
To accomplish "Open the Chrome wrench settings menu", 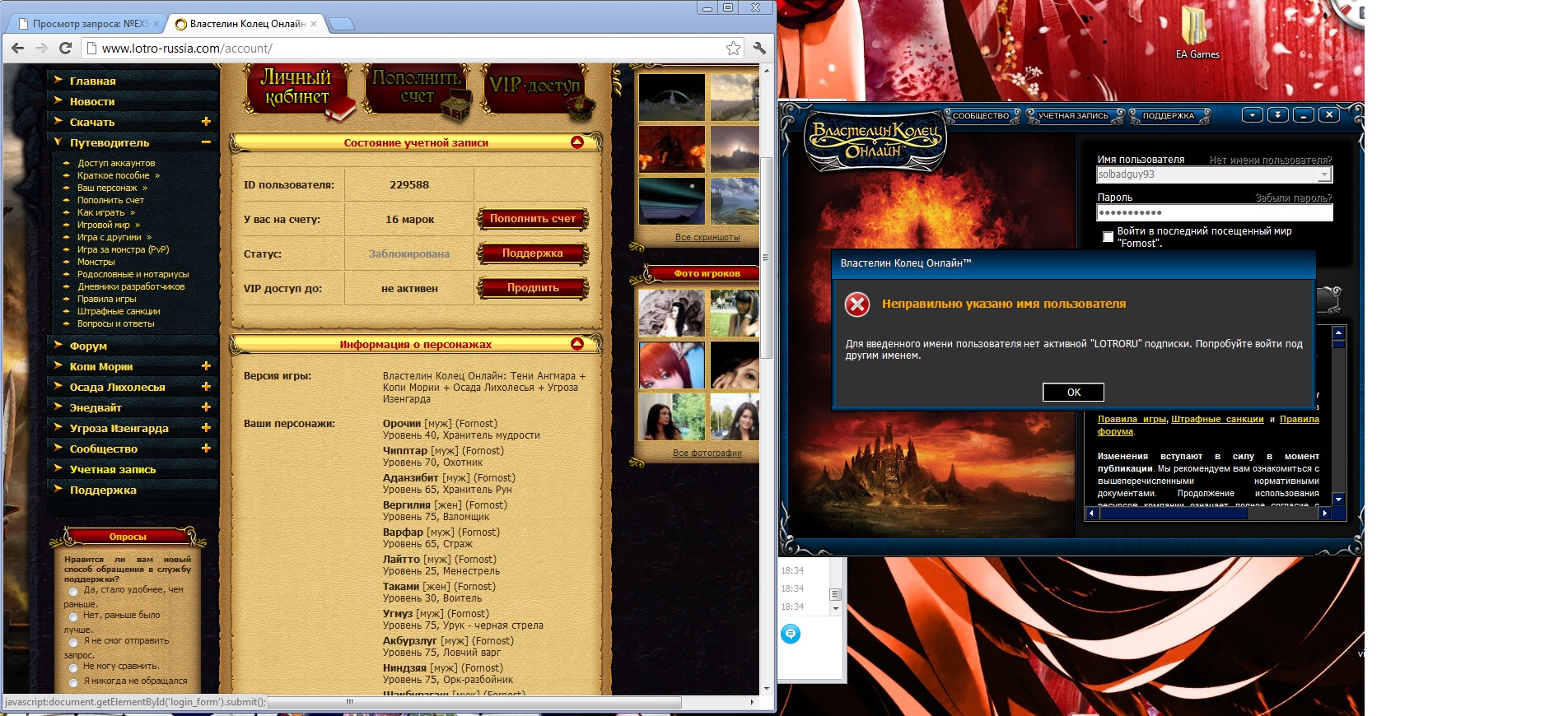I will [759, 49].
